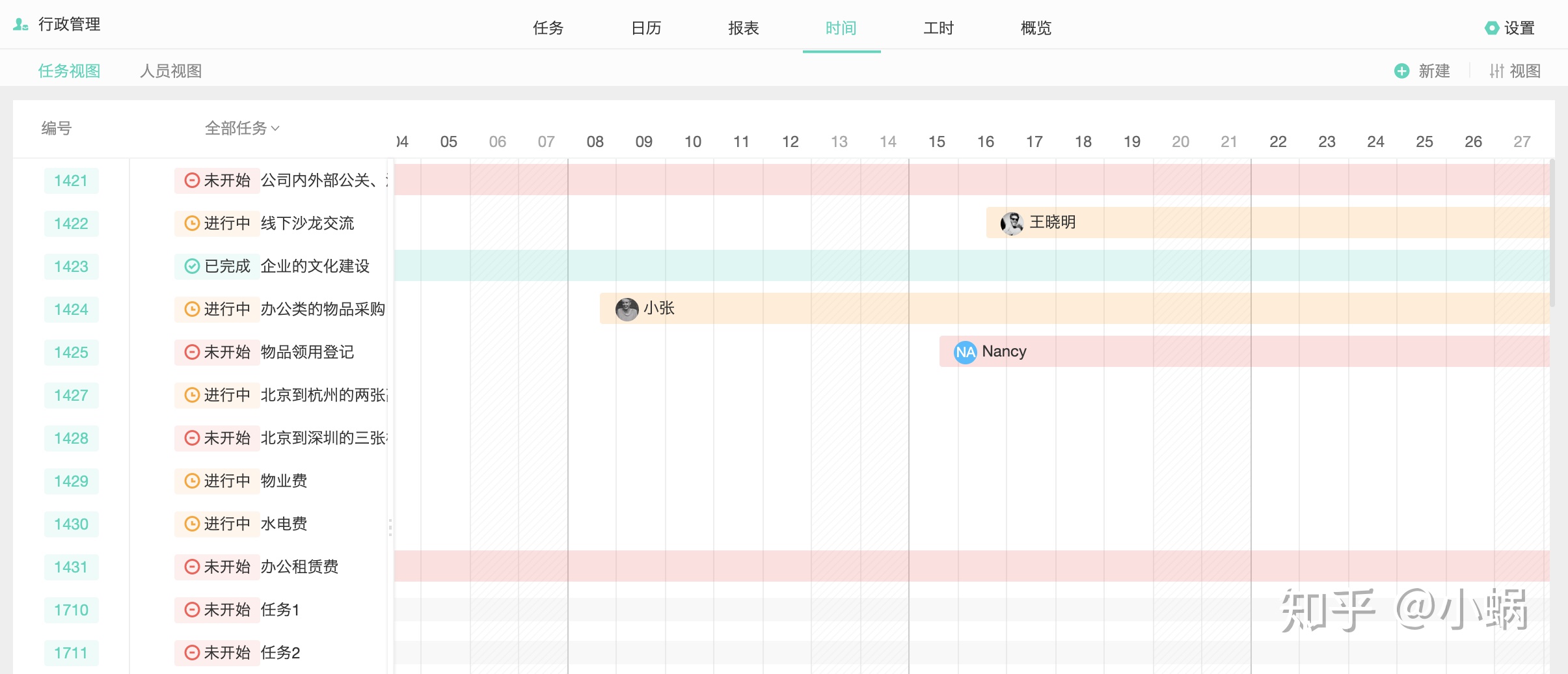Click date 15 in the timeline header

[x=937, y=142]
